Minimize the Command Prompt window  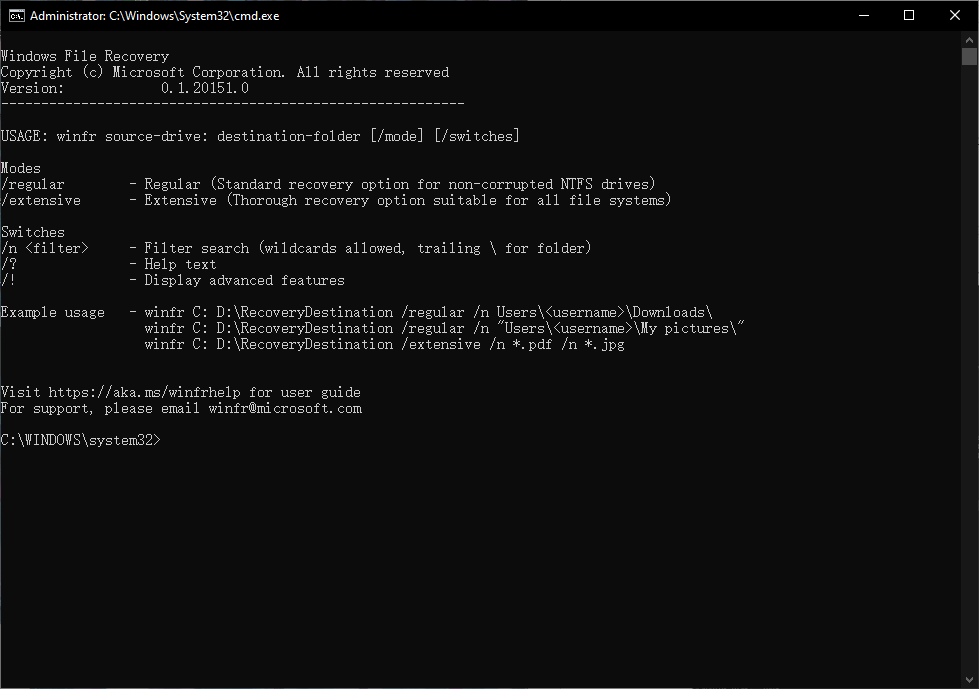863,16
